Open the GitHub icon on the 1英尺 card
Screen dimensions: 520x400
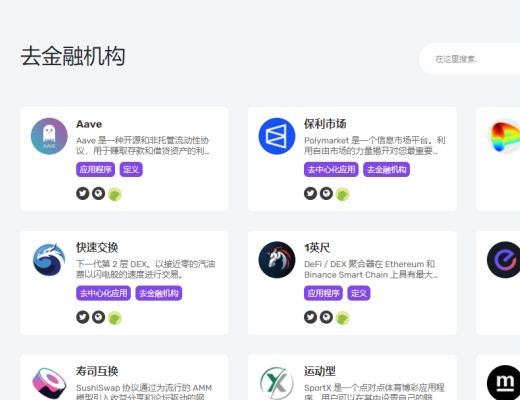326,317
